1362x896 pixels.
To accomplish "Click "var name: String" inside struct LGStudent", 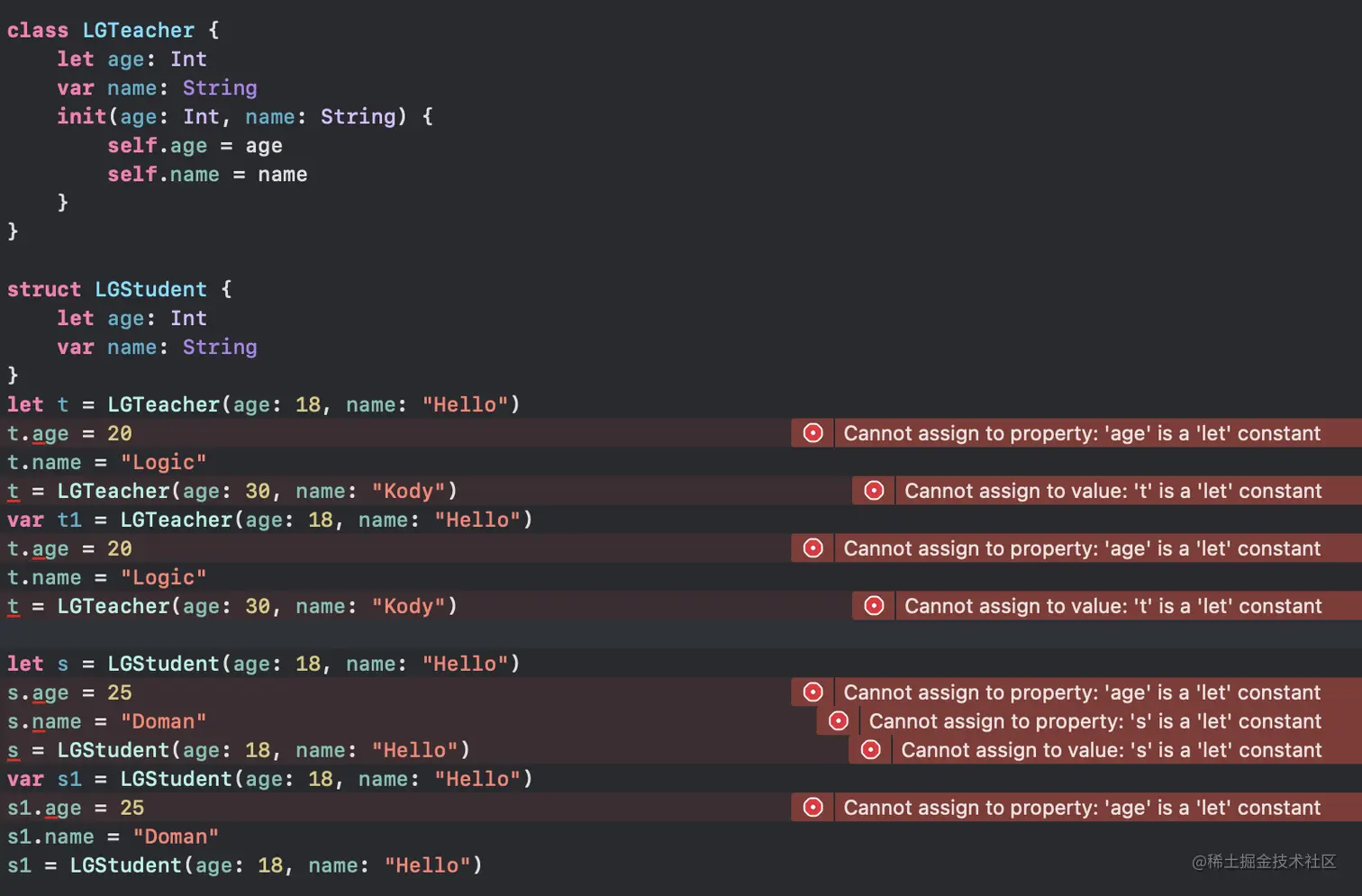I will 157,347.
